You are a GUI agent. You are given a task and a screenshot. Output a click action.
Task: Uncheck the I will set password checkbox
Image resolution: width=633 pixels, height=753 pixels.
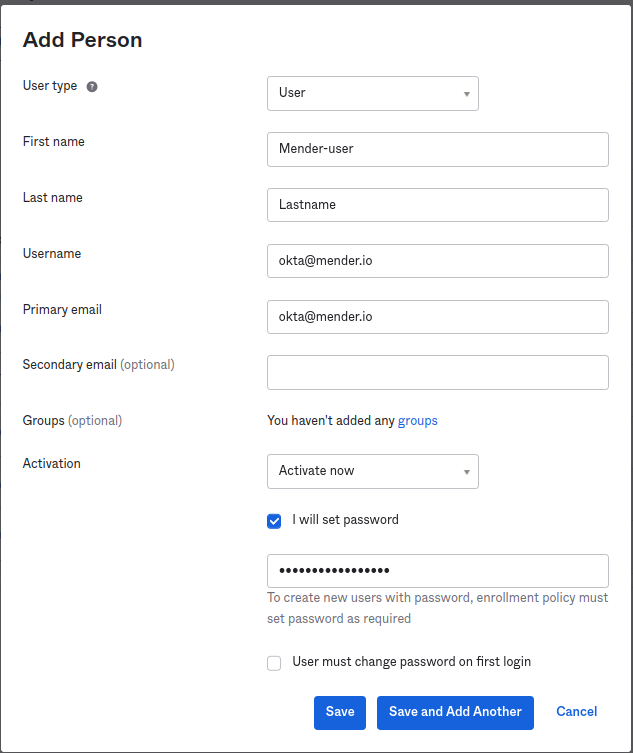click(274, 521)
